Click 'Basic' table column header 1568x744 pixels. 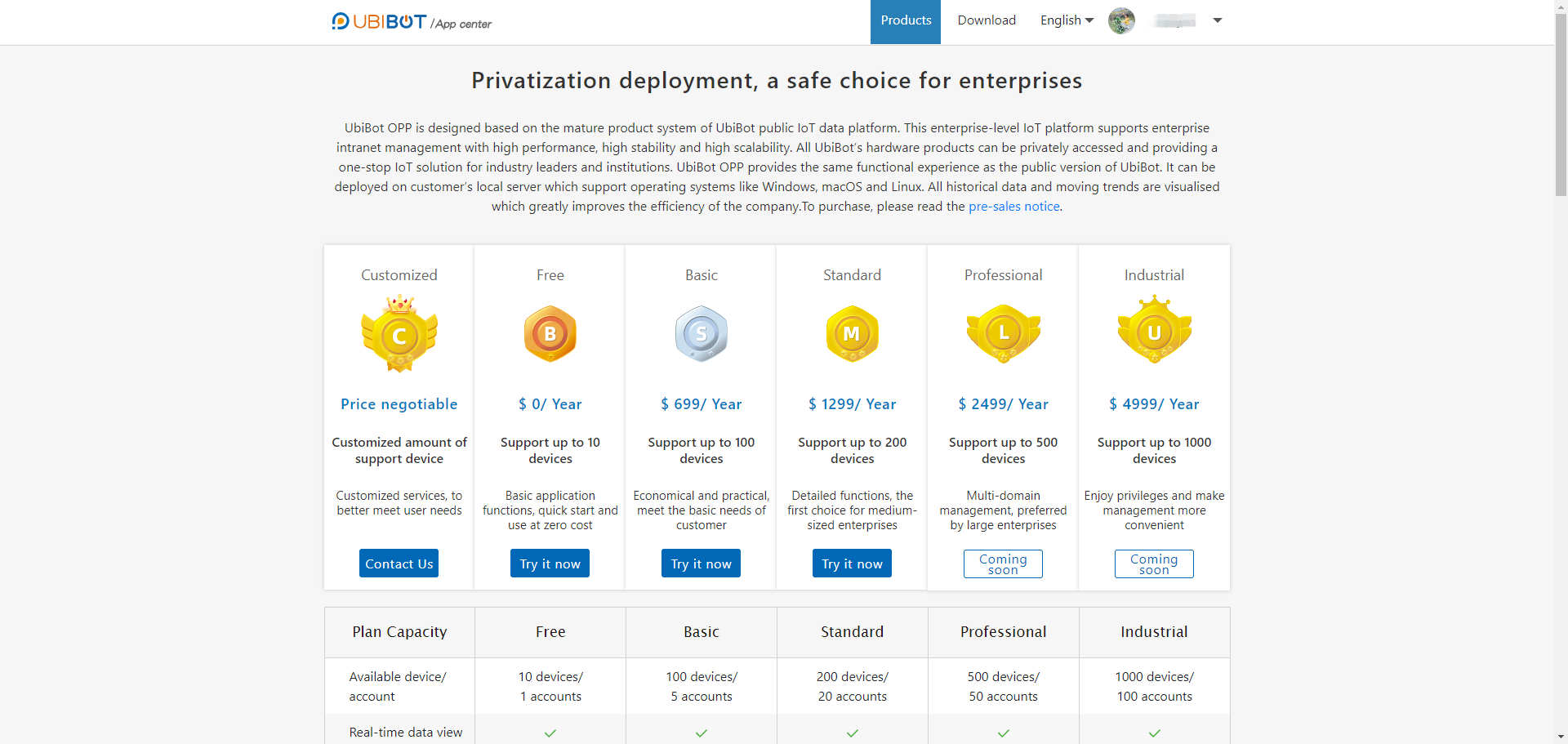pos(702,632)
